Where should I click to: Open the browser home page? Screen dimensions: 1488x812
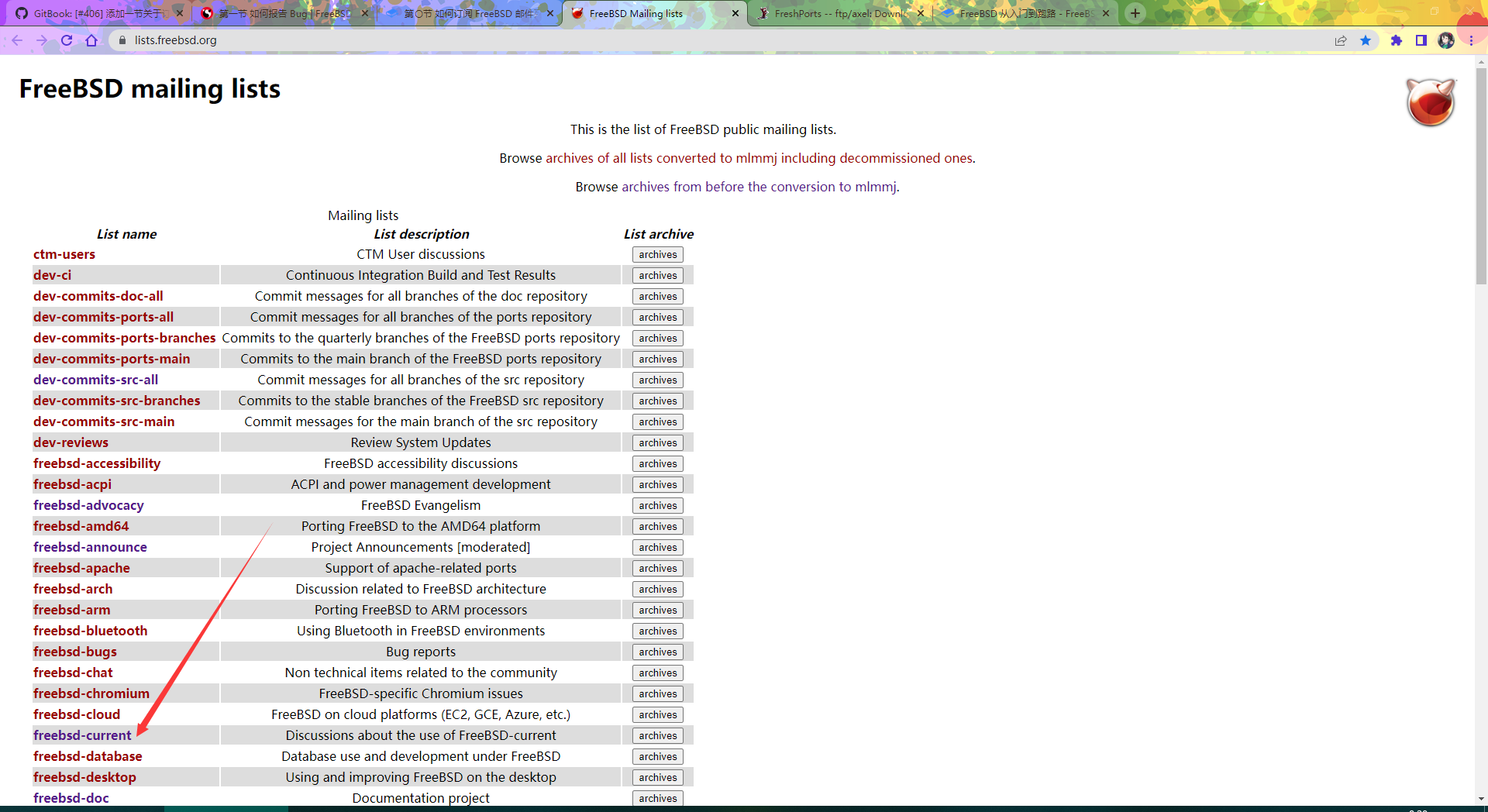click(91, 40)
